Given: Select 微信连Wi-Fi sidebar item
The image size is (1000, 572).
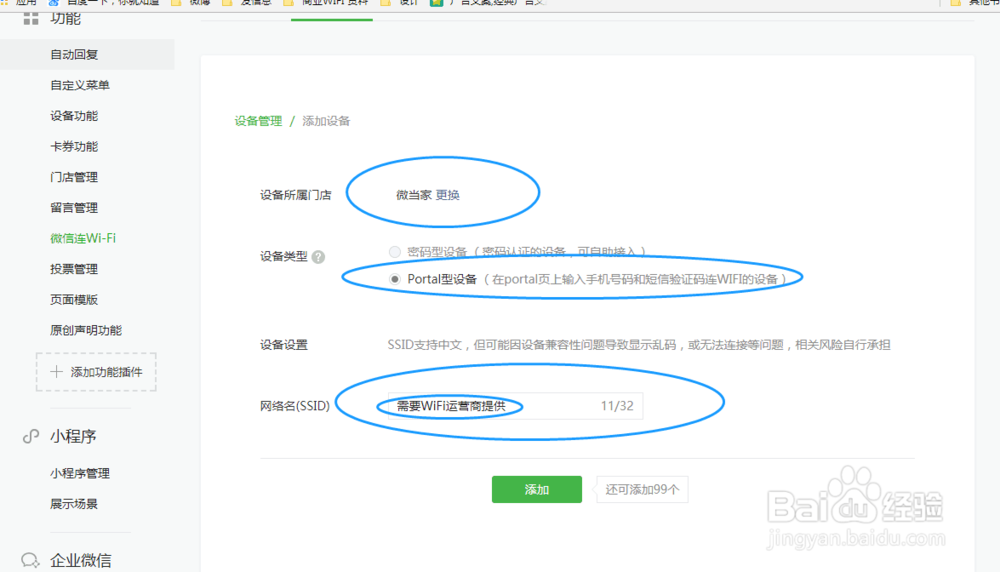Looking at the screenshot, I should 83,238.
